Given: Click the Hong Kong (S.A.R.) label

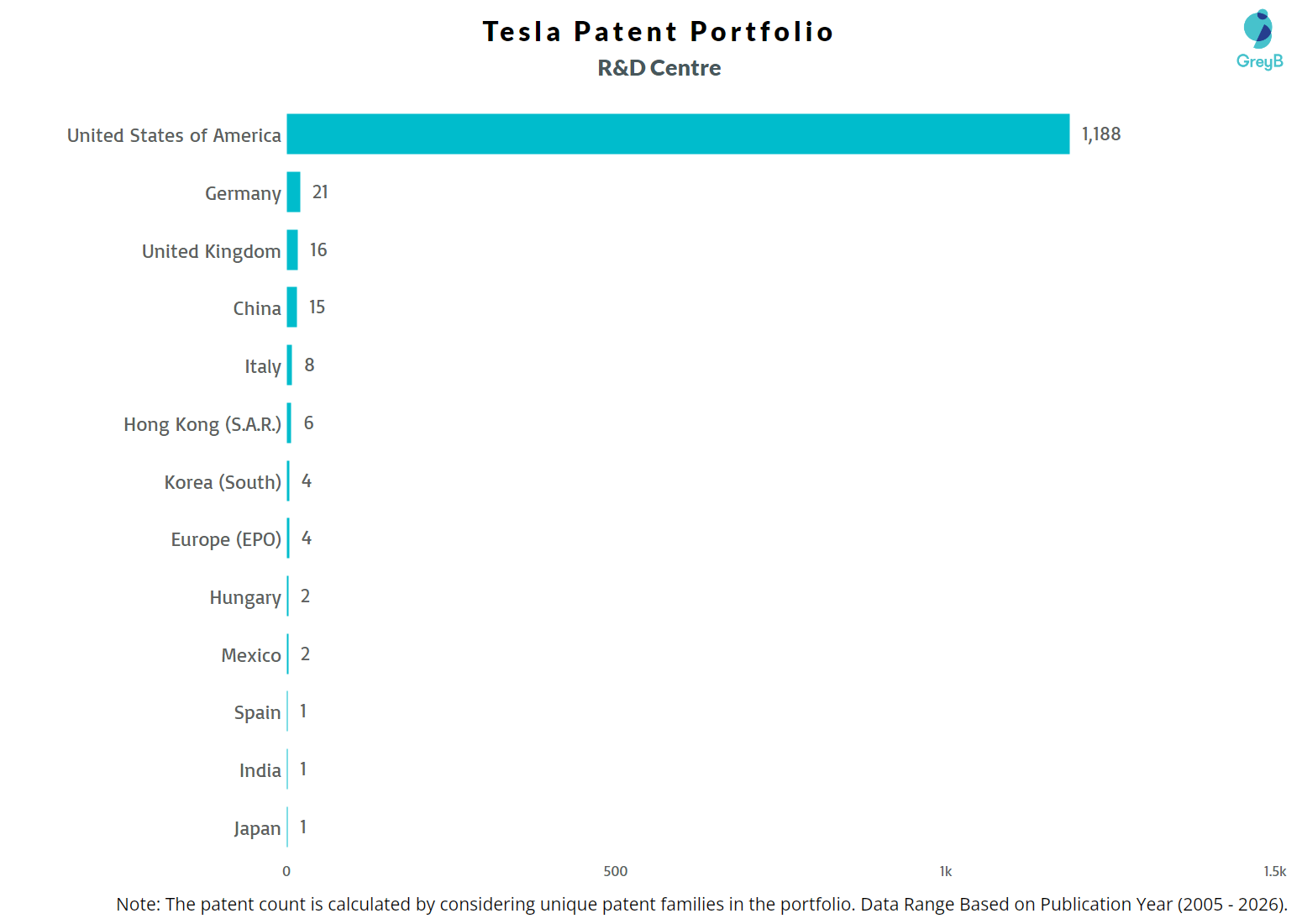Looking at the screenshot, I should coord(202,424).
